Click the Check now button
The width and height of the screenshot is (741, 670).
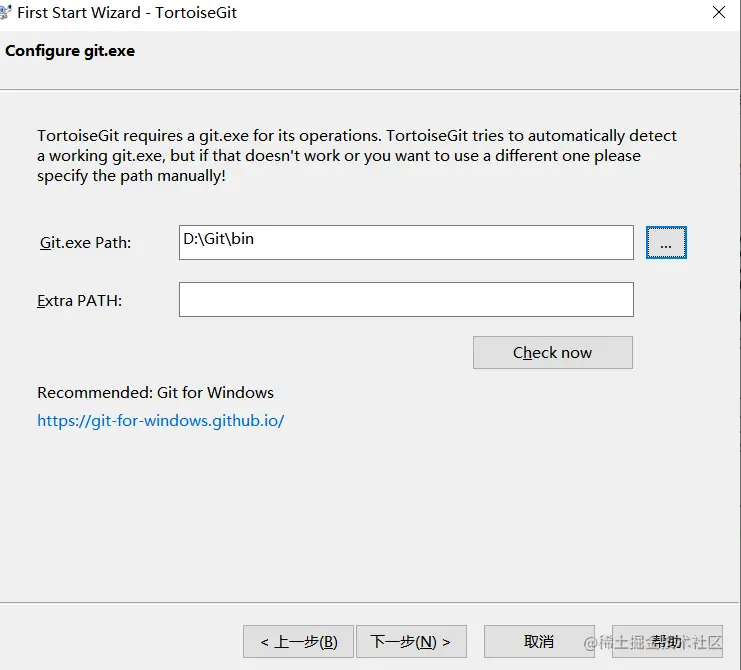pos(552,352)
